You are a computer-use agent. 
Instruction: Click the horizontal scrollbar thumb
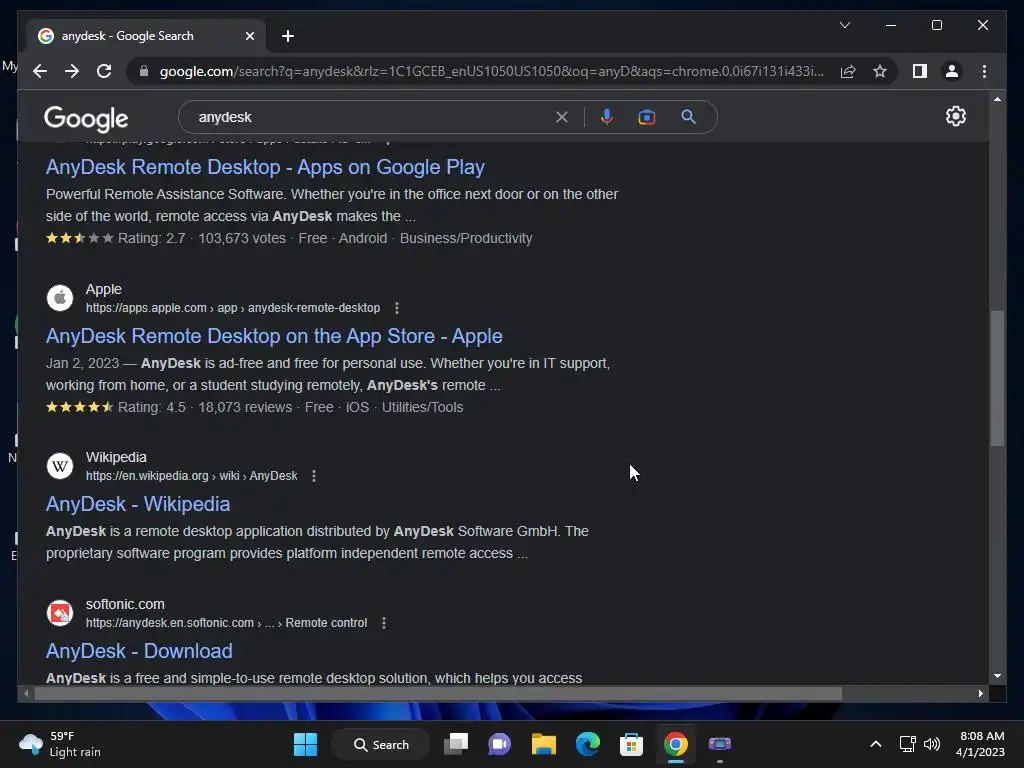[438, 694]
